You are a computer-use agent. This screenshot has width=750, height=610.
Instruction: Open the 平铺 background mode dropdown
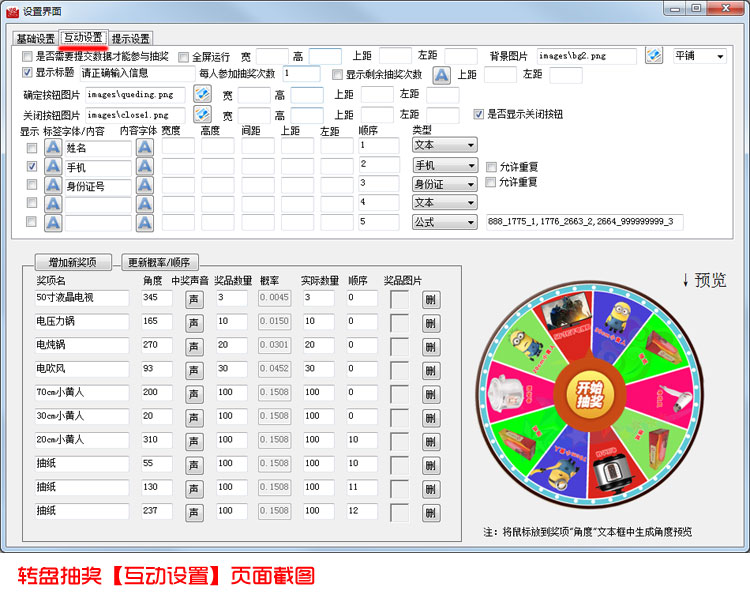click(x=699, y=56)
